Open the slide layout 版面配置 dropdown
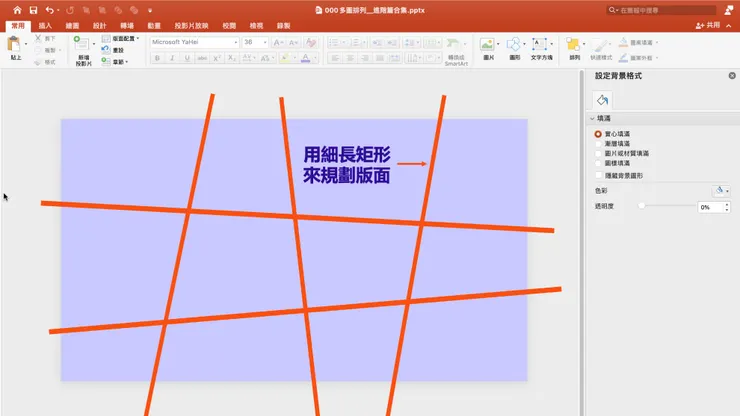 [x=121, y=38]
